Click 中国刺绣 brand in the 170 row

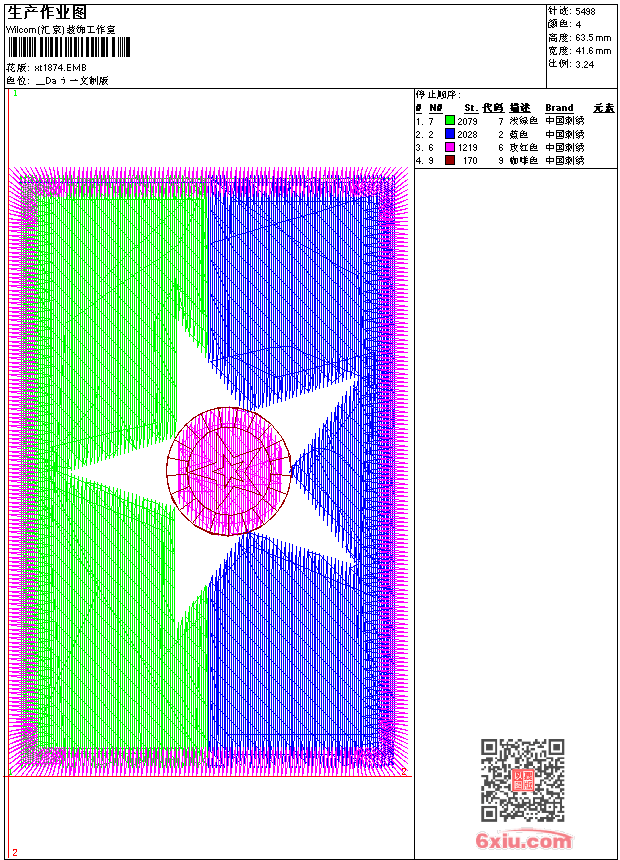coord(565,160)
